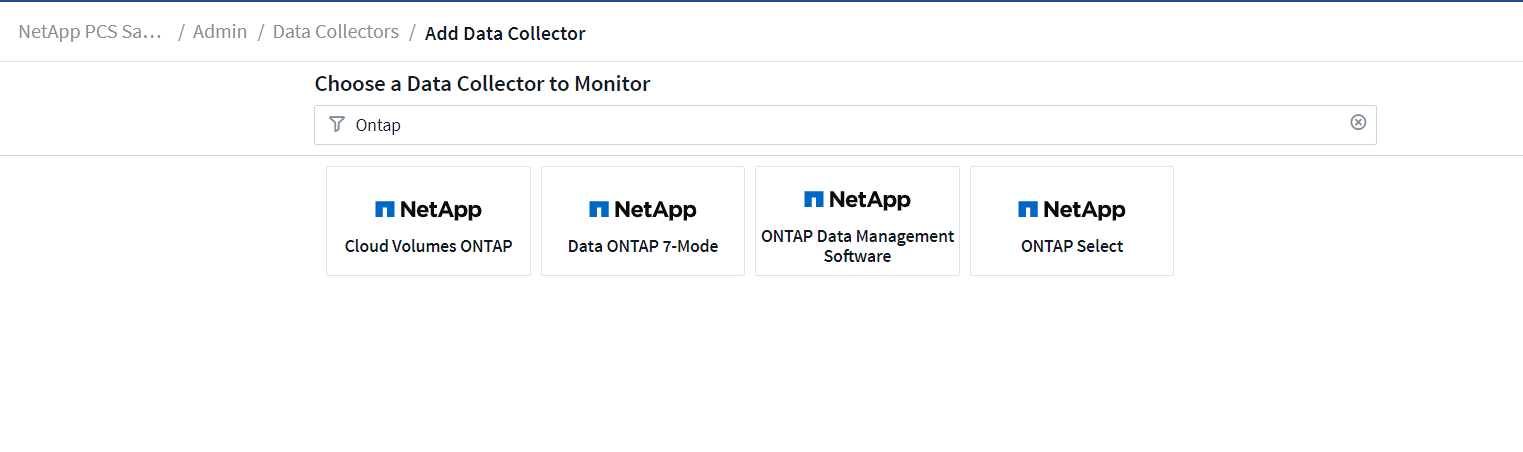1523x452 pixels.
Task: Click the blue logo mark on ONTAP Select tile
Action: point(1028,210)
